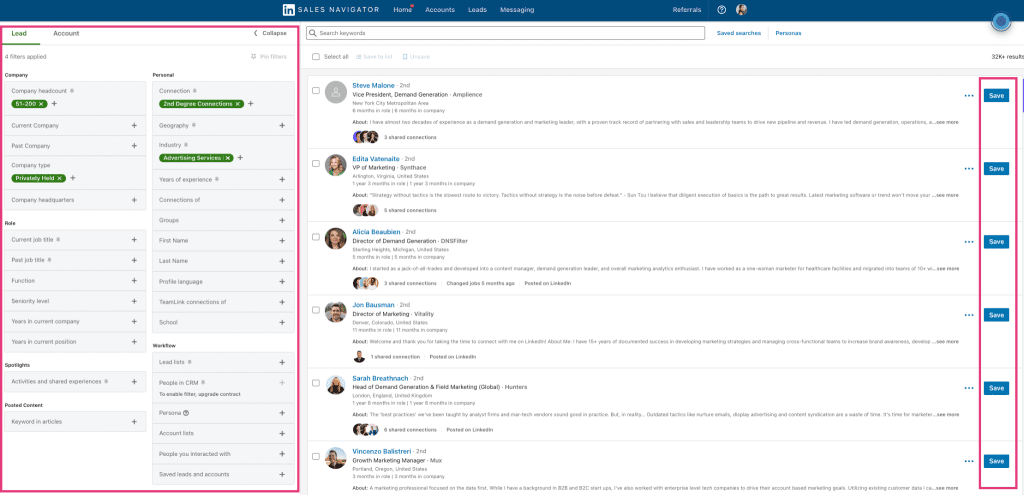Remove the Privately Held filter chip
1024x495 pixels.
click(59, 178)
